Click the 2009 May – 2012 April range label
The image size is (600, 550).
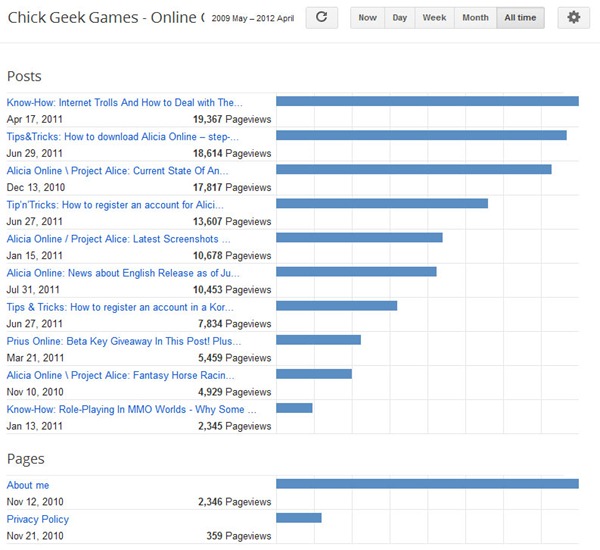point(253,18)
